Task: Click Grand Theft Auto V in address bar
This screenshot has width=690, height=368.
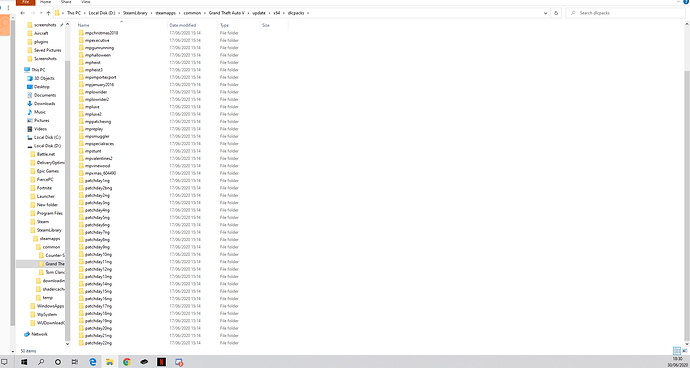Action: 226,13
